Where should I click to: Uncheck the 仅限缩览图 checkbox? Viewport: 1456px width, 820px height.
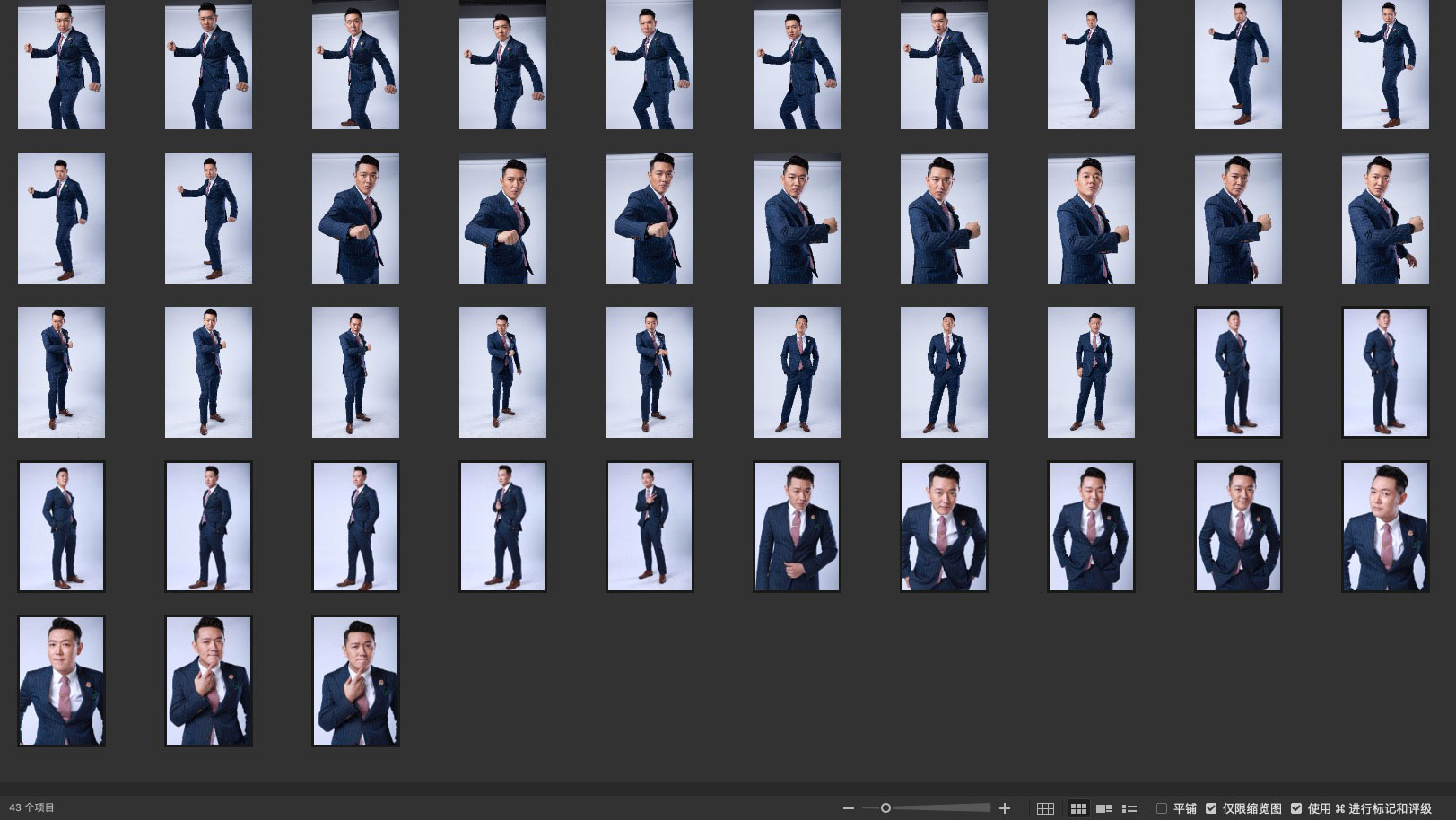(1211, 808)
